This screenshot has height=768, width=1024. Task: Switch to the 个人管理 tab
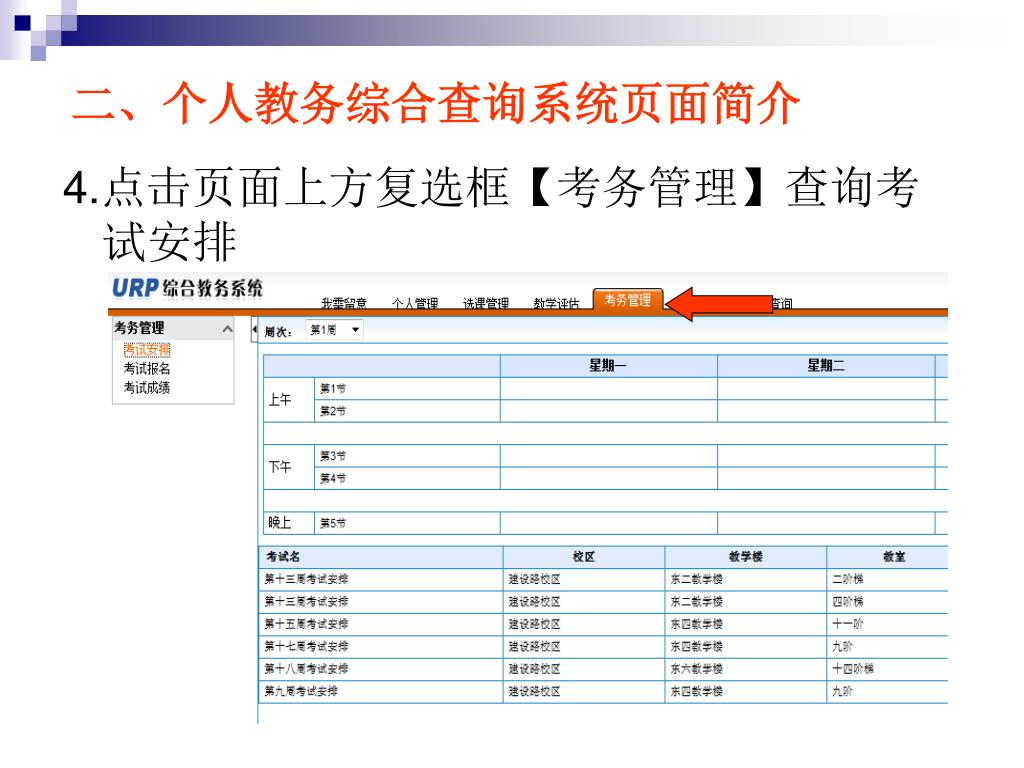click(x=415, y=303)
